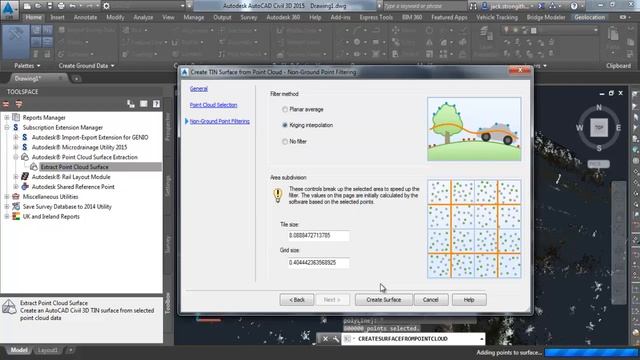Screen dimensions: 640x360
Task: Click the second red icon in Toolspace toolbar
Action: pos(19,104)
